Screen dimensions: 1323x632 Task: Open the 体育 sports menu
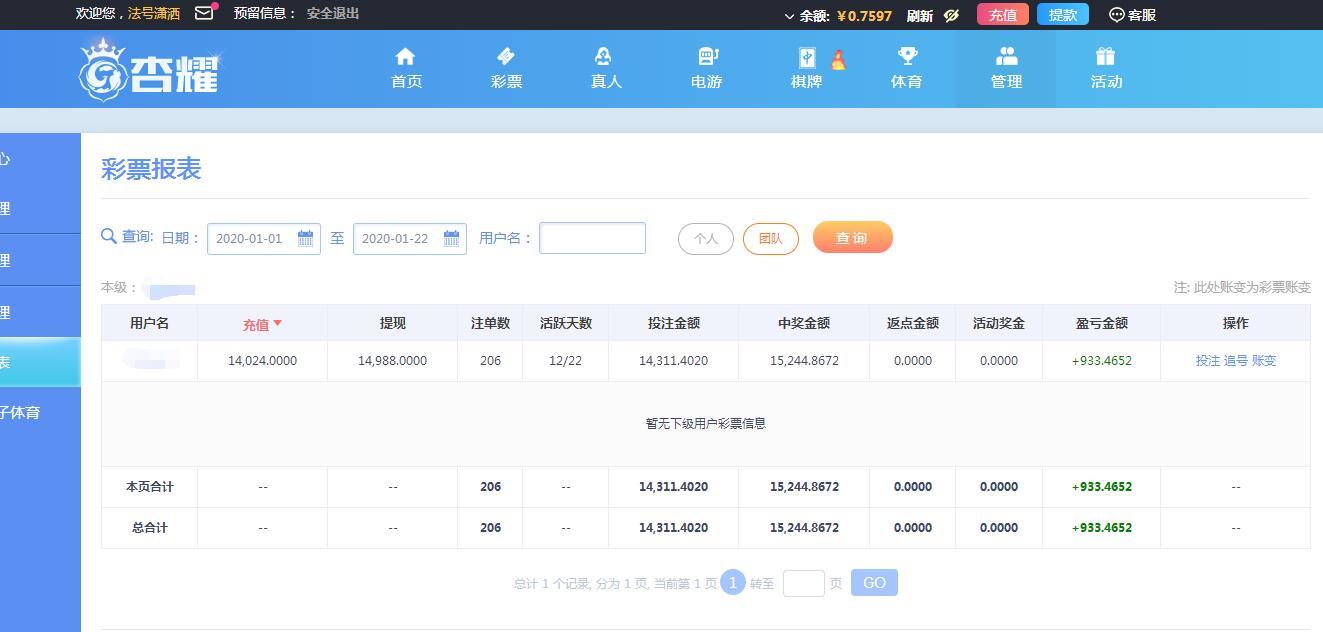click(x=906, y=69)
